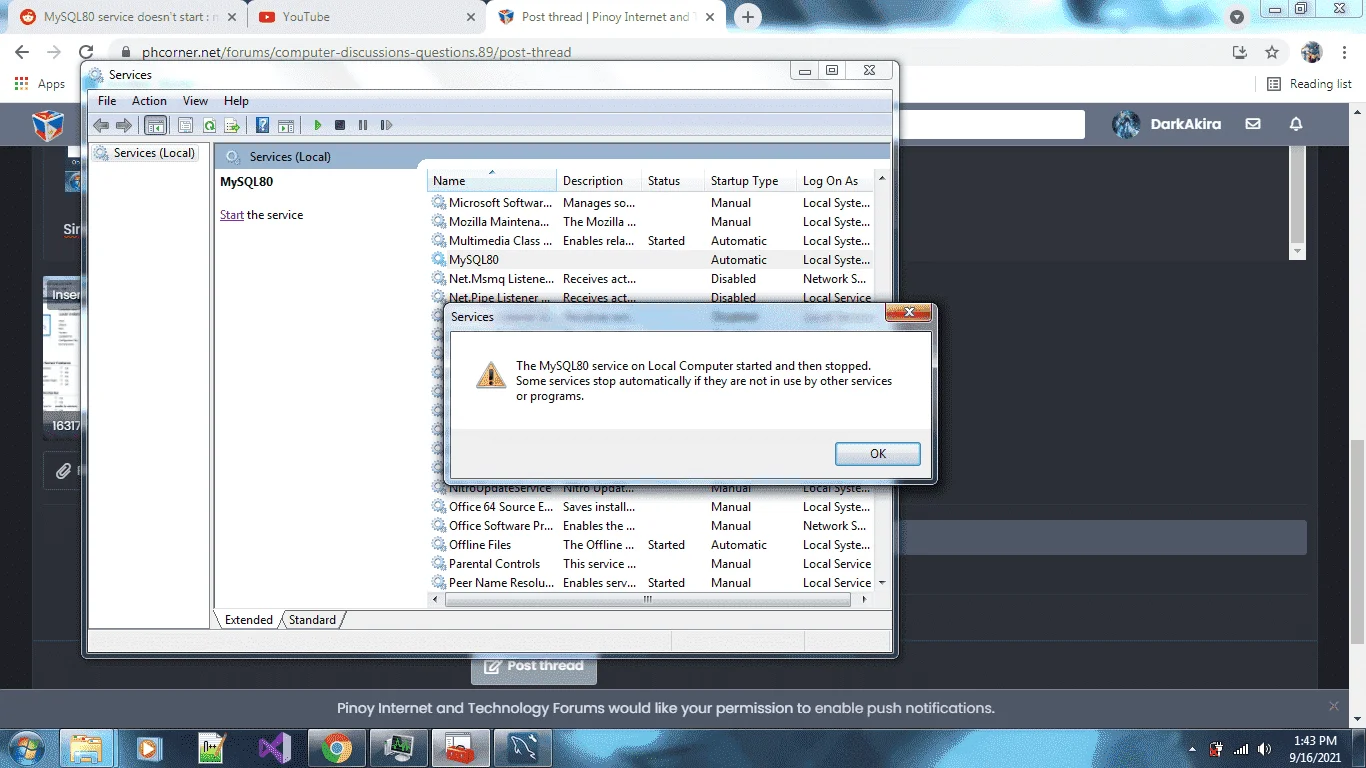The height and width of the screenshot is (768, 1366).
Task: Switch to the MySQL80 service doesn't start tab
Action: (x=127, y=17)
